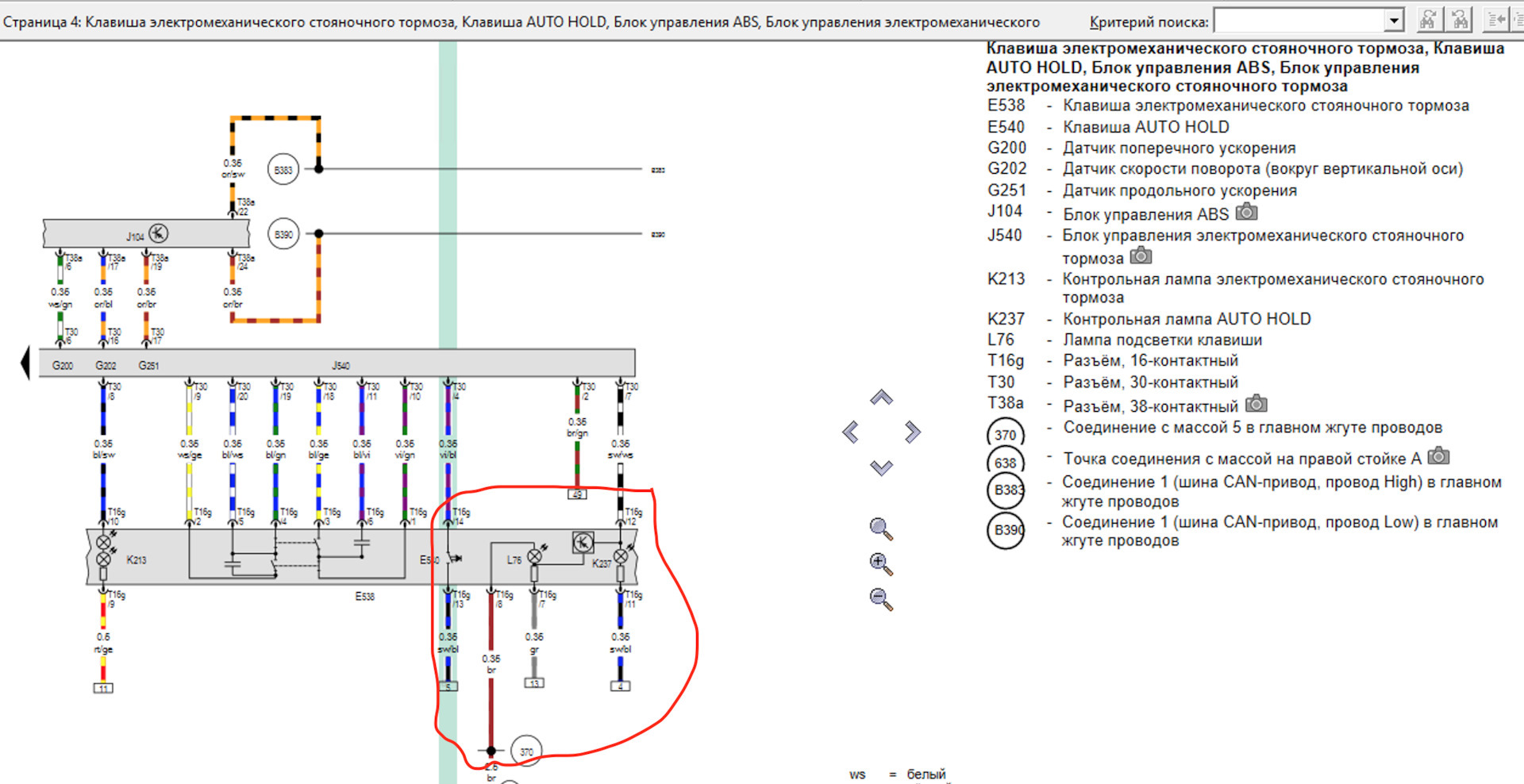Follow continuation reference 11 under rt/ge wire
The height and width of the screenshot is (784, 1524).
click(103, 688)
